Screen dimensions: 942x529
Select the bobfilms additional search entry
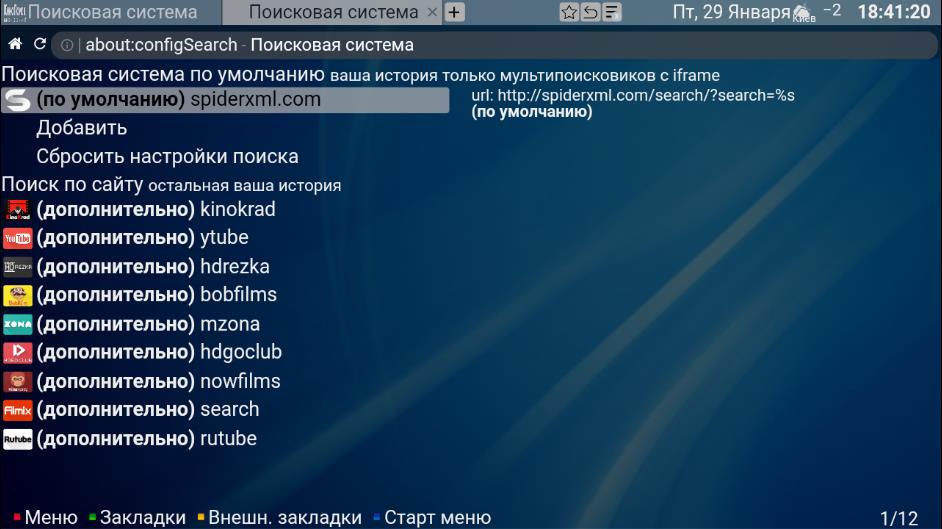156,295
